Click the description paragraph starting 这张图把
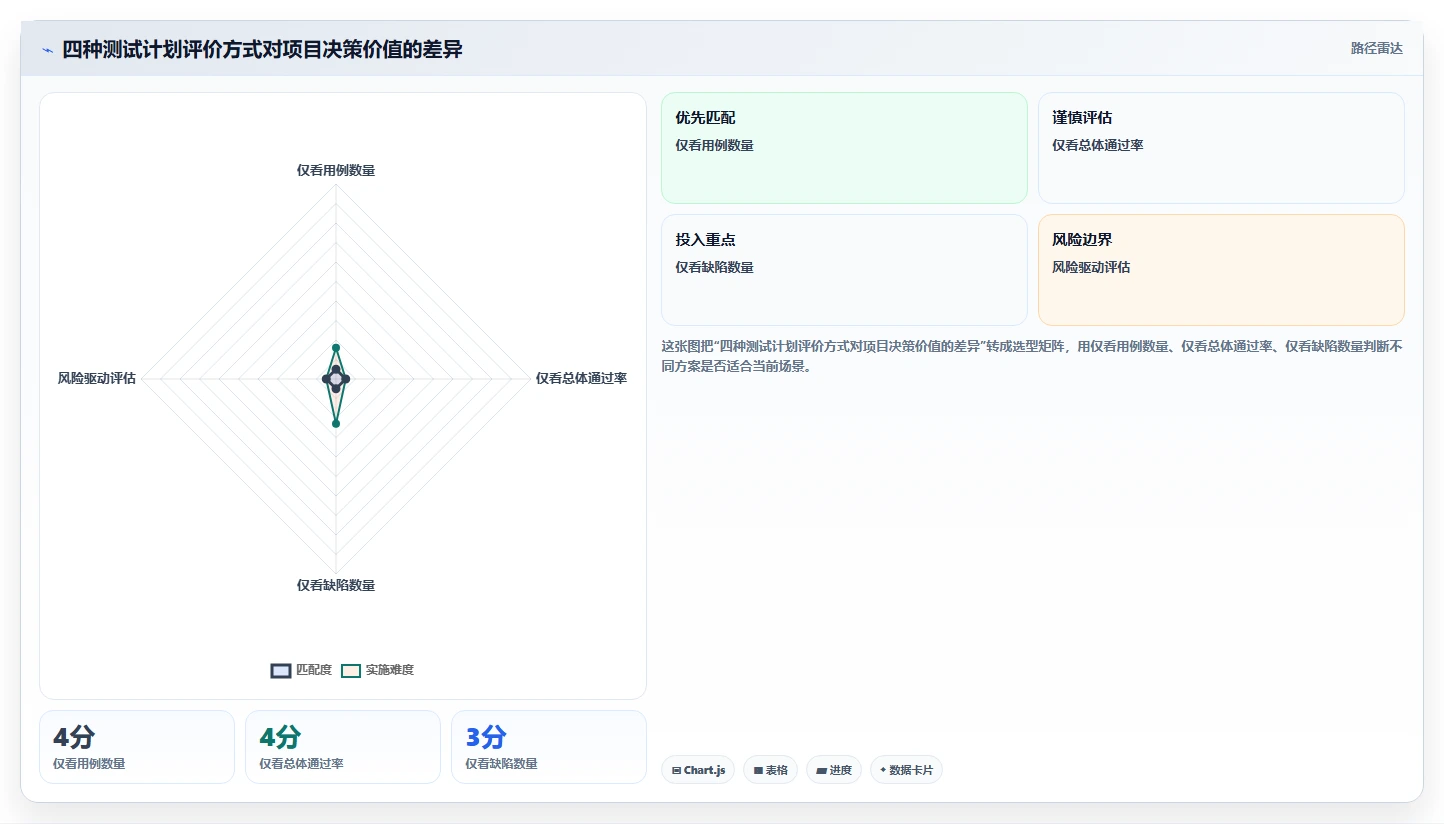The image size is (1444, 824). (1032, 356)
